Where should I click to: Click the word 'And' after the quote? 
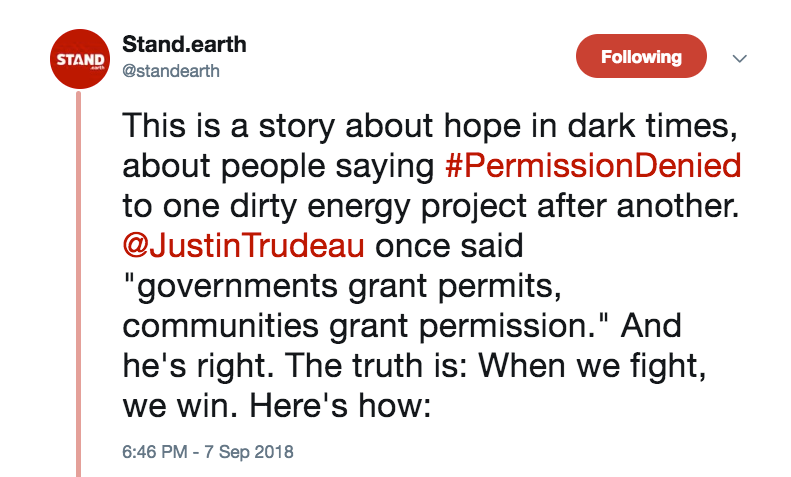651,325
